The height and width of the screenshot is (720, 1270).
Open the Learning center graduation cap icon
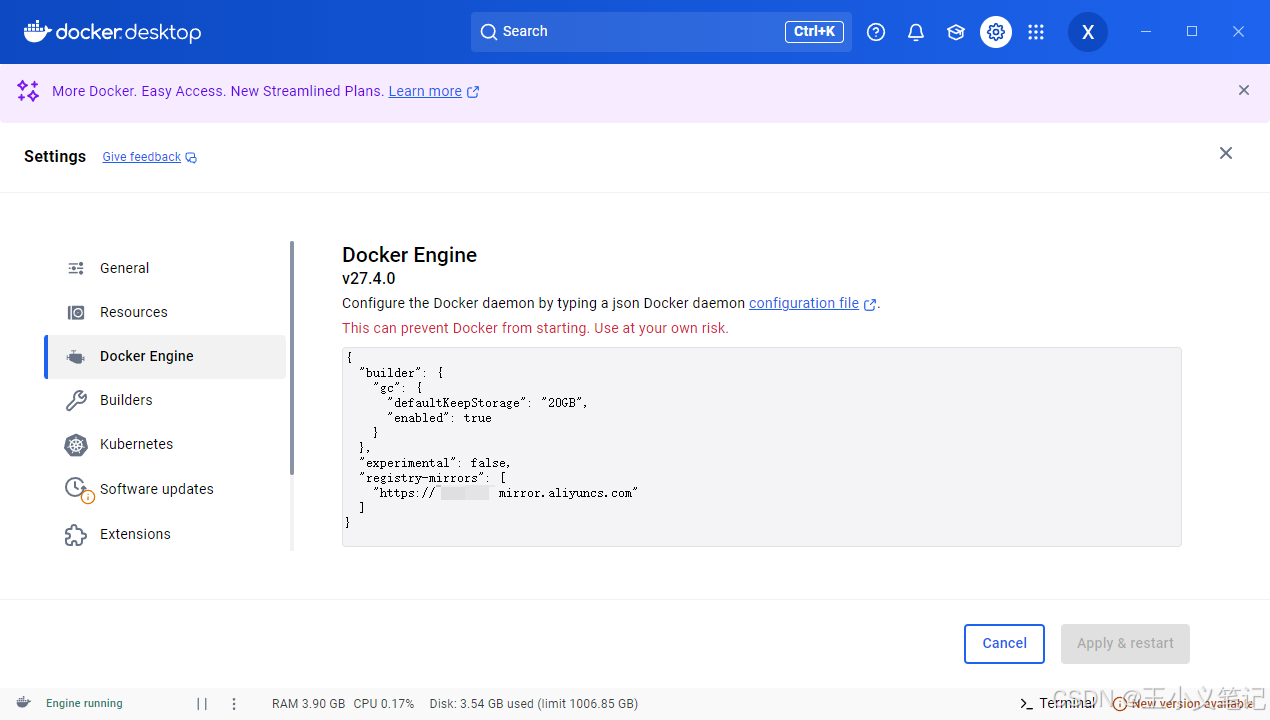[x=956, y=32]
